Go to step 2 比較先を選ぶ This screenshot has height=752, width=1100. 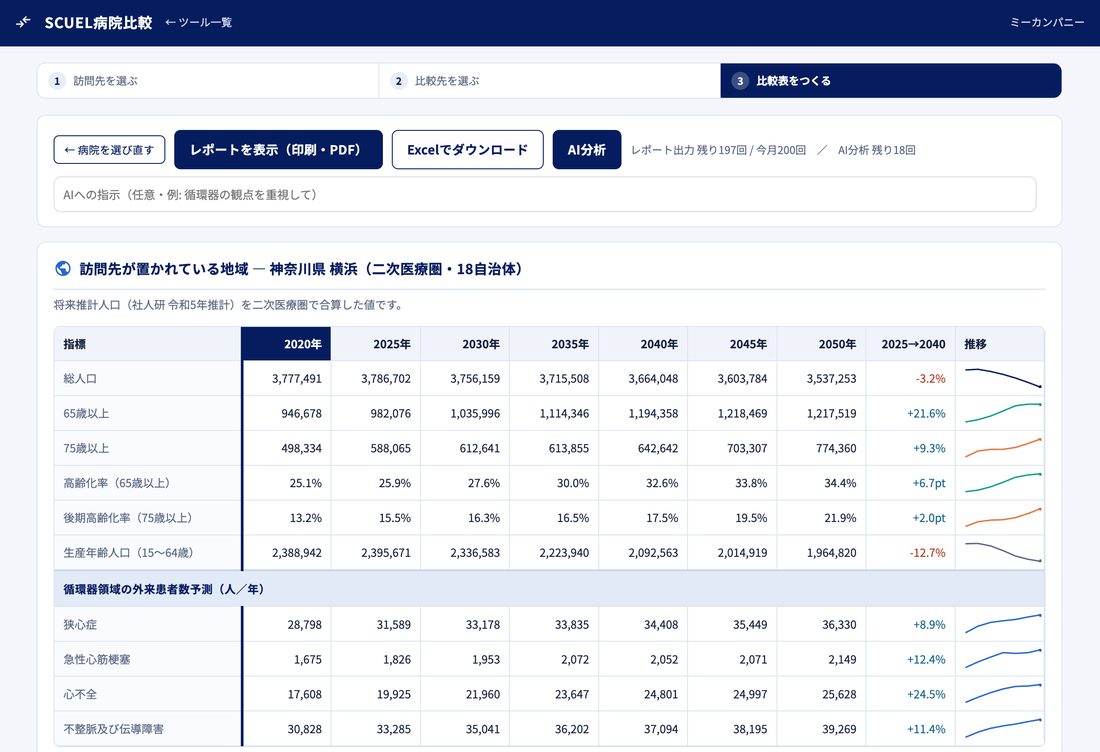tap(549, 81)
